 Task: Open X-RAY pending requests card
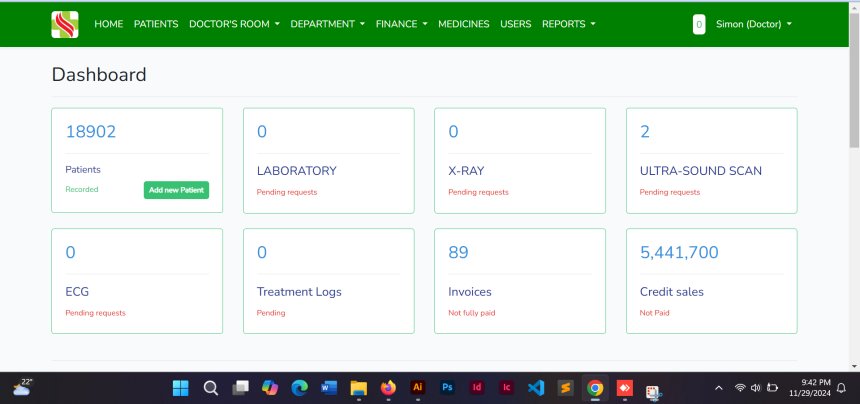pos(520,161)
